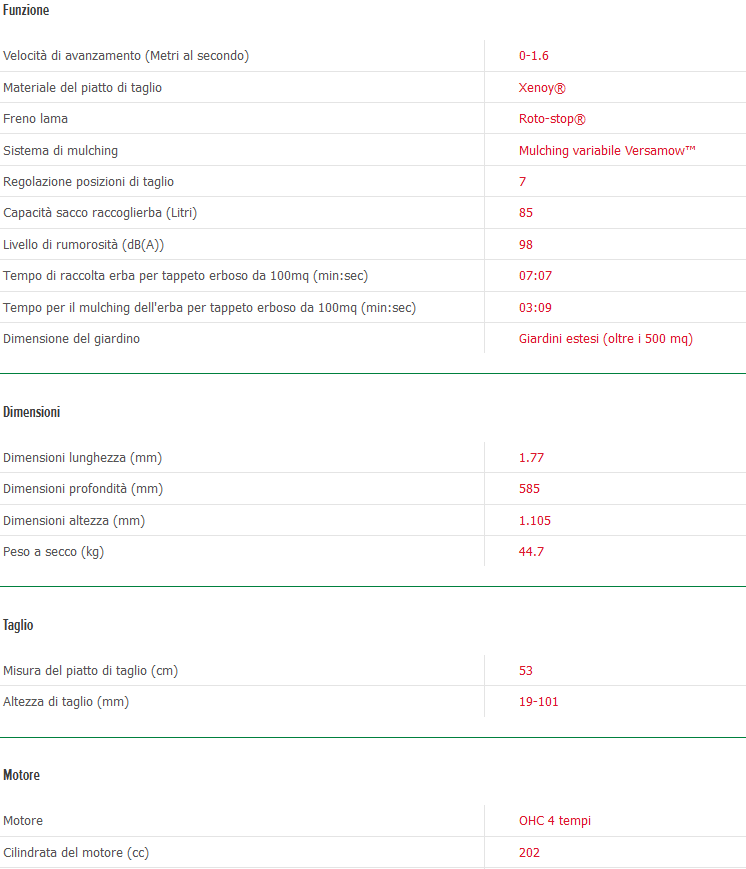The height and width of the screenshot is (869, 746).
Task: Click the Funzione section heading
Action: click(26, 10)
